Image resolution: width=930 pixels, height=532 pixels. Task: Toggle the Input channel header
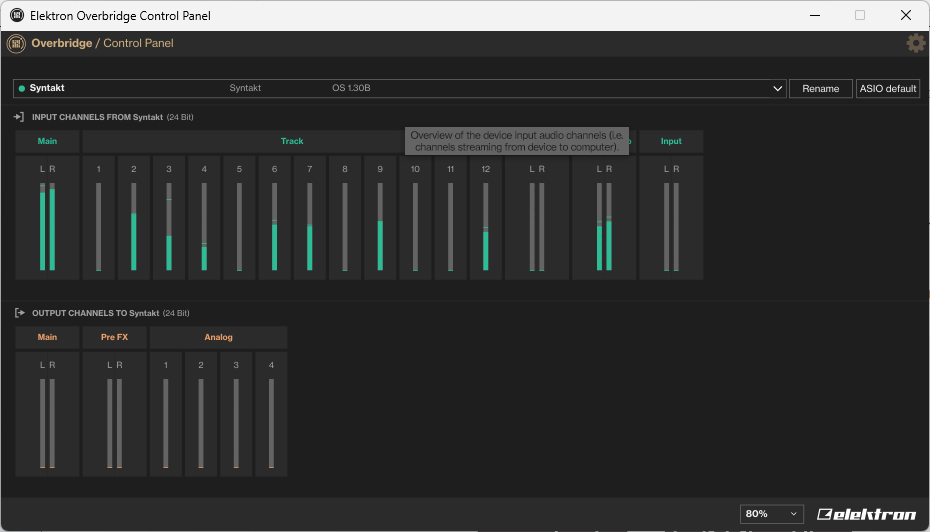tap(671, 141)
